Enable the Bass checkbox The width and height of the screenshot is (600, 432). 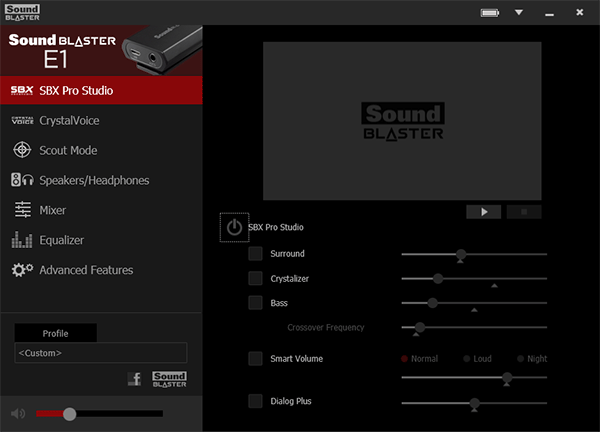click(255, 303)
